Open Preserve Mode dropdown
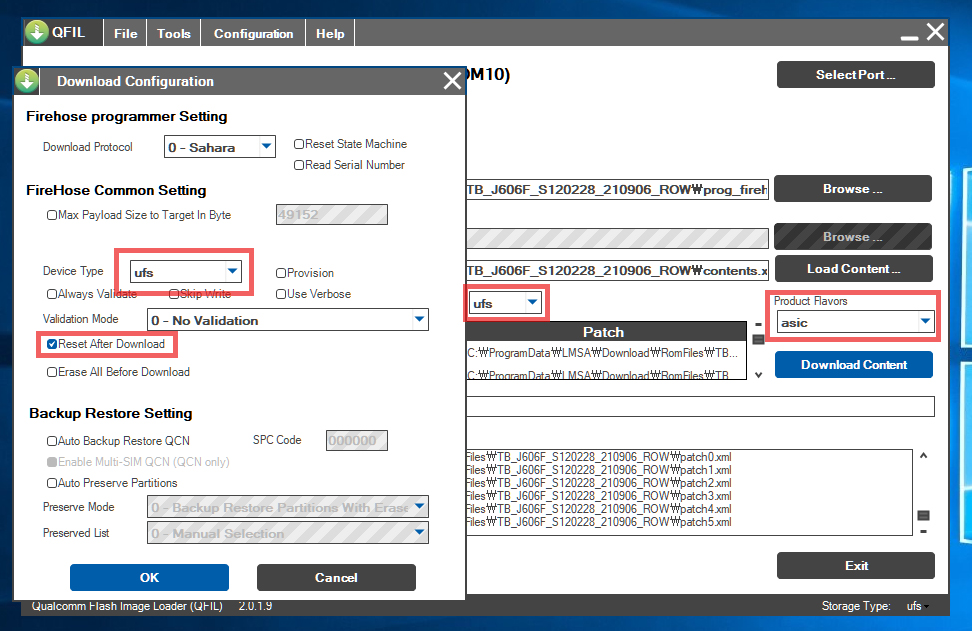The image size is (972, 631). click(288, 507)
